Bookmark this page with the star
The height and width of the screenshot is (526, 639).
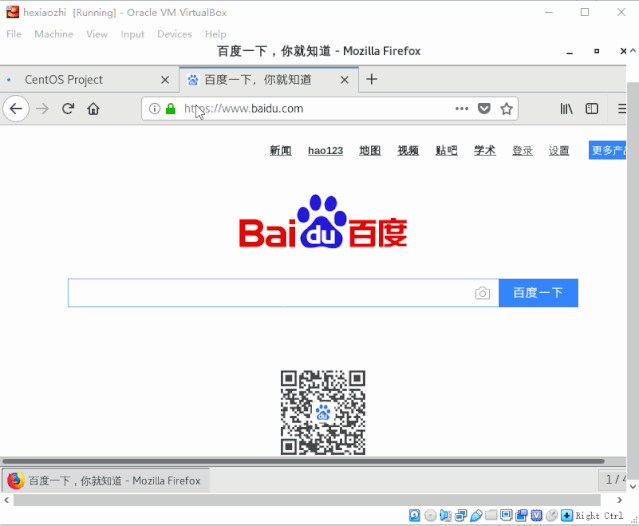click(506, 109)
